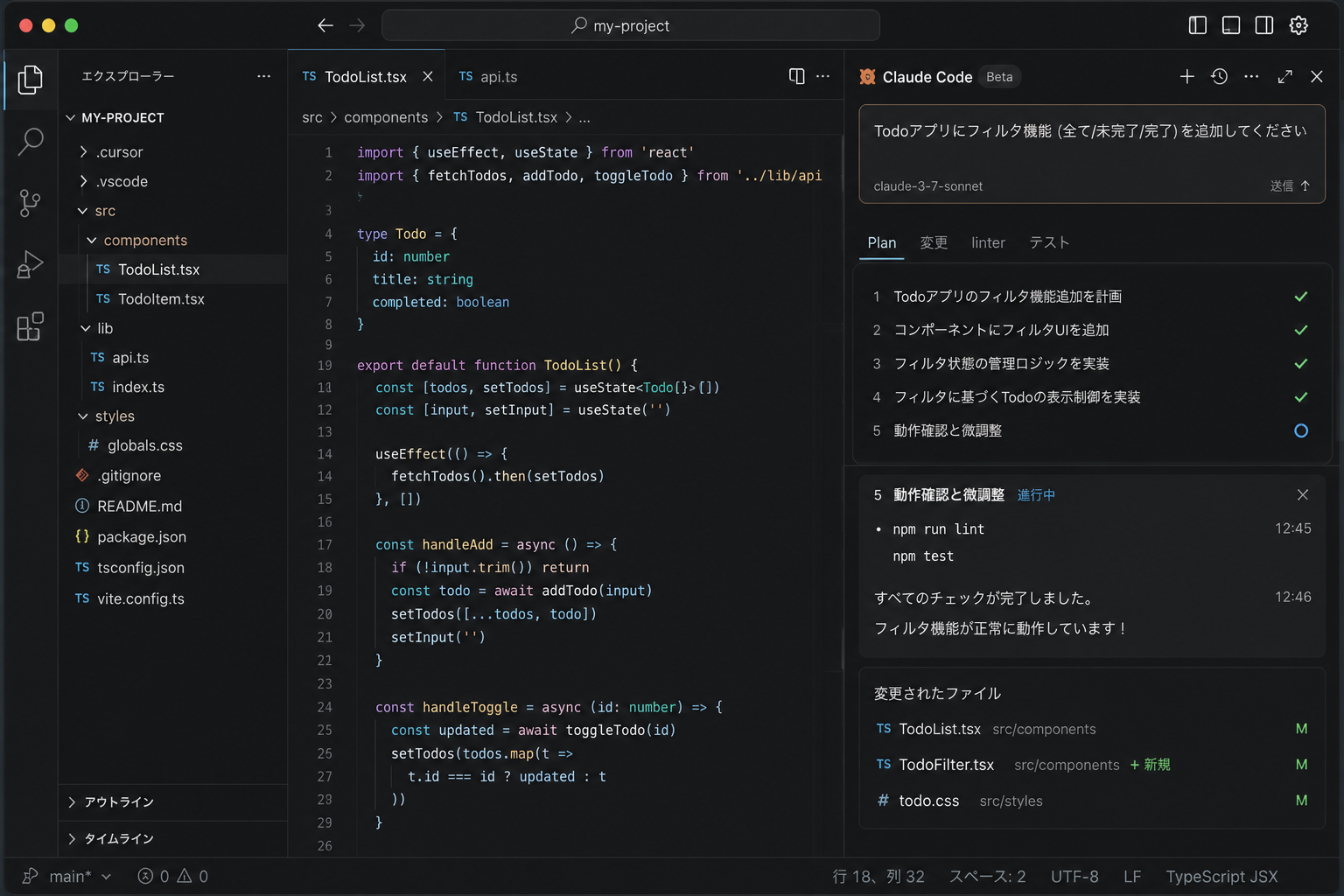Open the Explorer view in activity bar
The width and height of the screenshot is (1344, 896).
(x=31, y=80)
